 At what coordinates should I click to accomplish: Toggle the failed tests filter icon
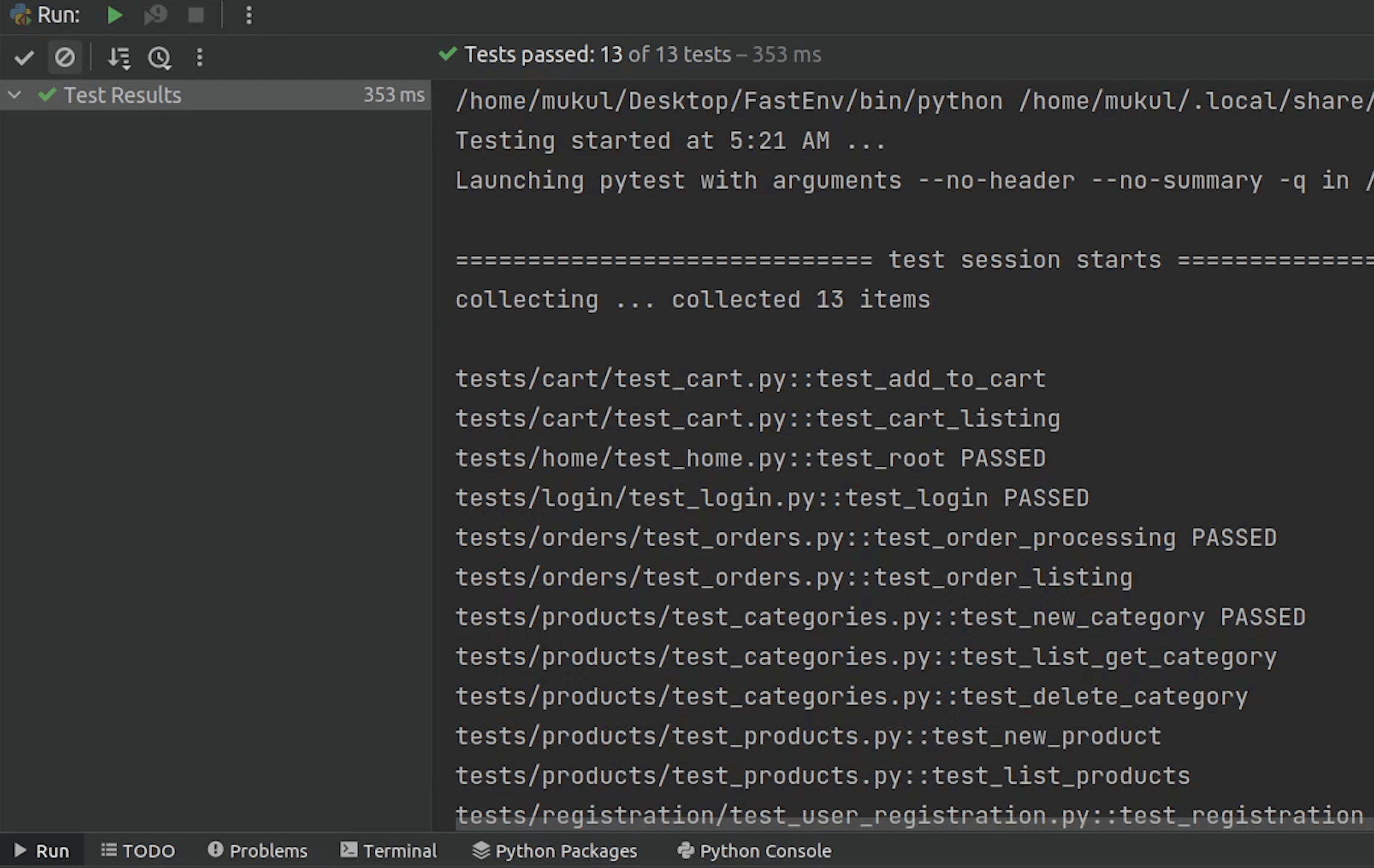[x=64, y=57]
